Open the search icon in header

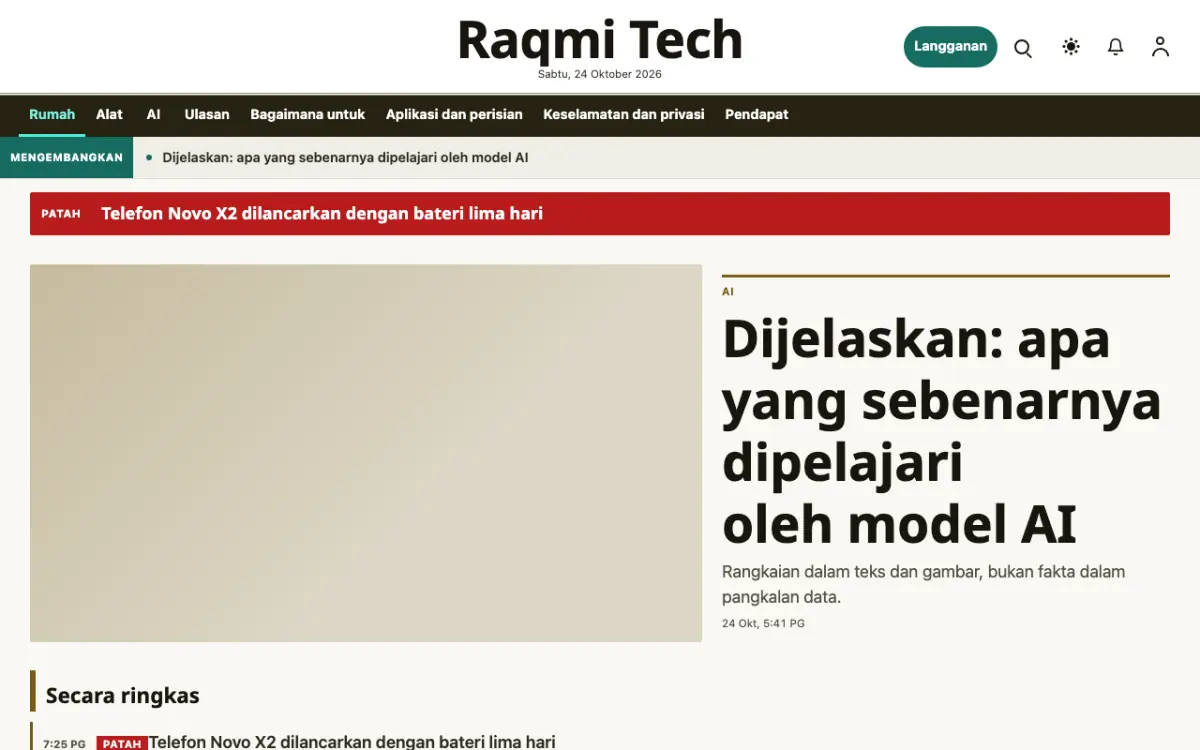tap(1023, 47)
